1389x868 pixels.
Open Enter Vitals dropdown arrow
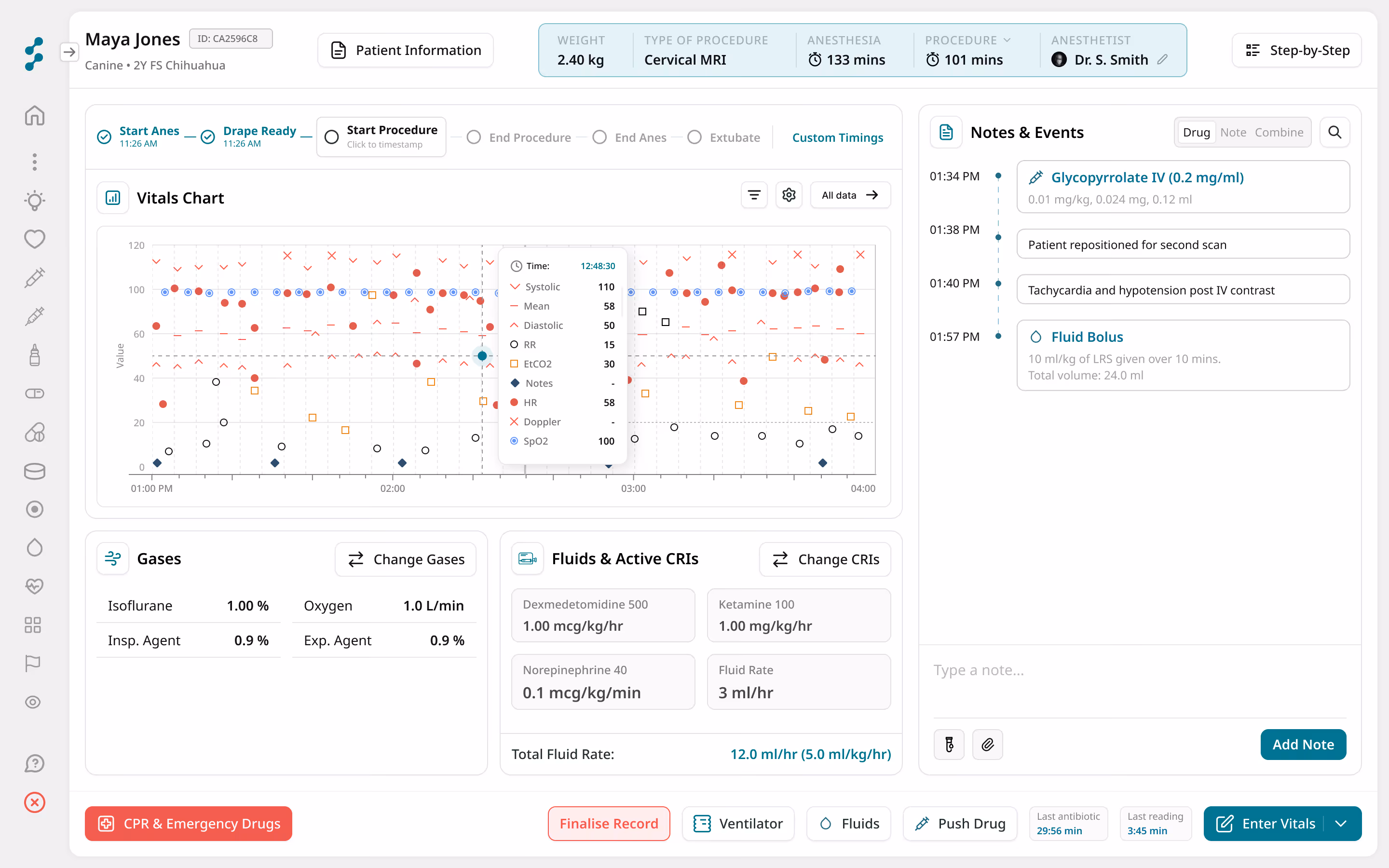tap(1341, 824)
